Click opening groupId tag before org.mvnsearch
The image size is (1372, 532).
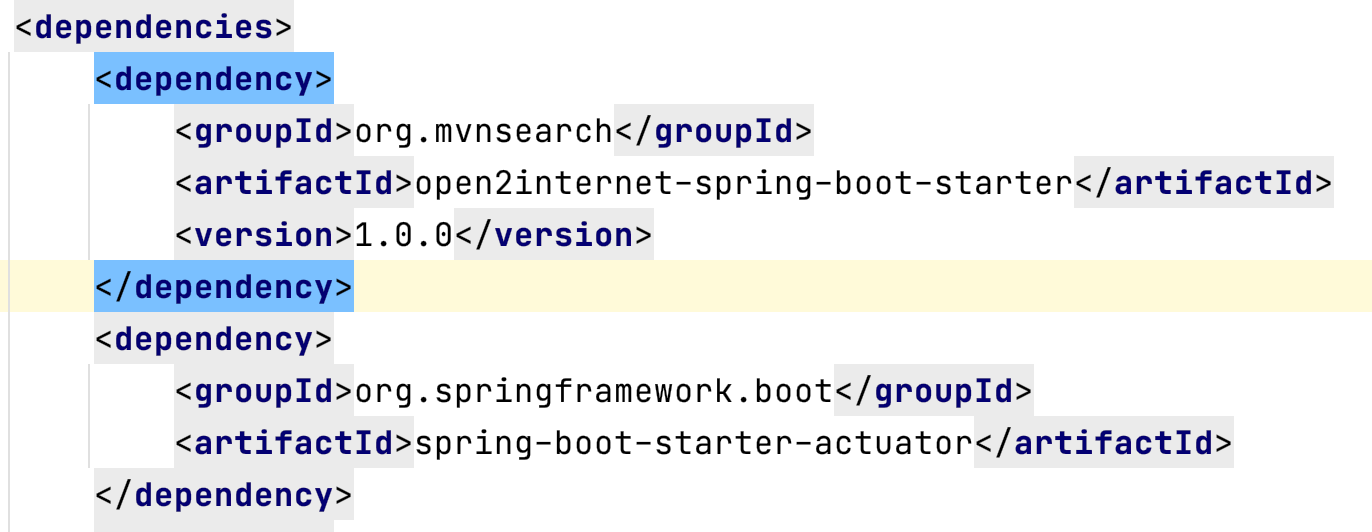coord(265,131)
